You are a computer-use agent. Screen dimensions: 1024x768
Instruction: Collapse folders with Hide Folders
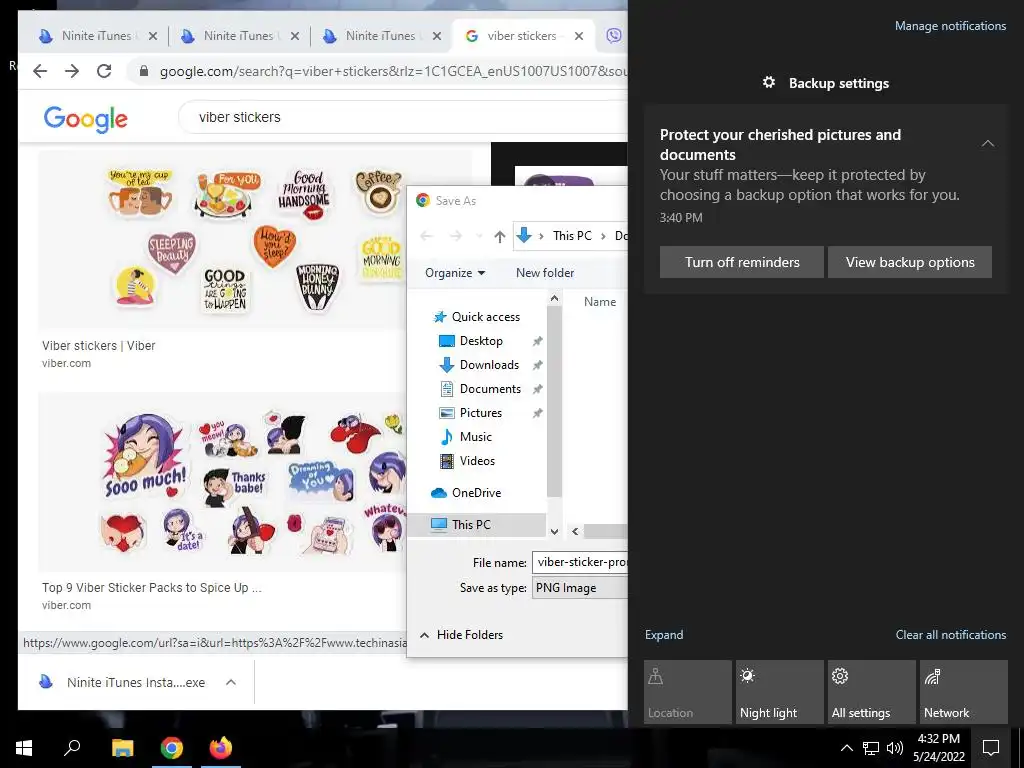[x=461, y=635]
